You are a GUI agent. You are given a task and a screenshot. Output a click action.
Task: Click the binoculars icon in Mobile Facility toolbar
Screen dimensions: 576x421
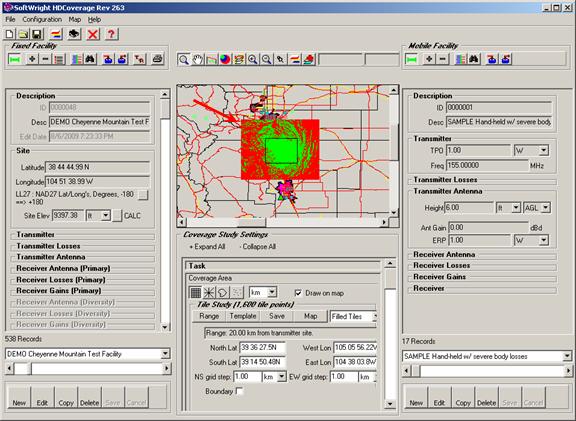pyautogui.click(x=475, y=59)
